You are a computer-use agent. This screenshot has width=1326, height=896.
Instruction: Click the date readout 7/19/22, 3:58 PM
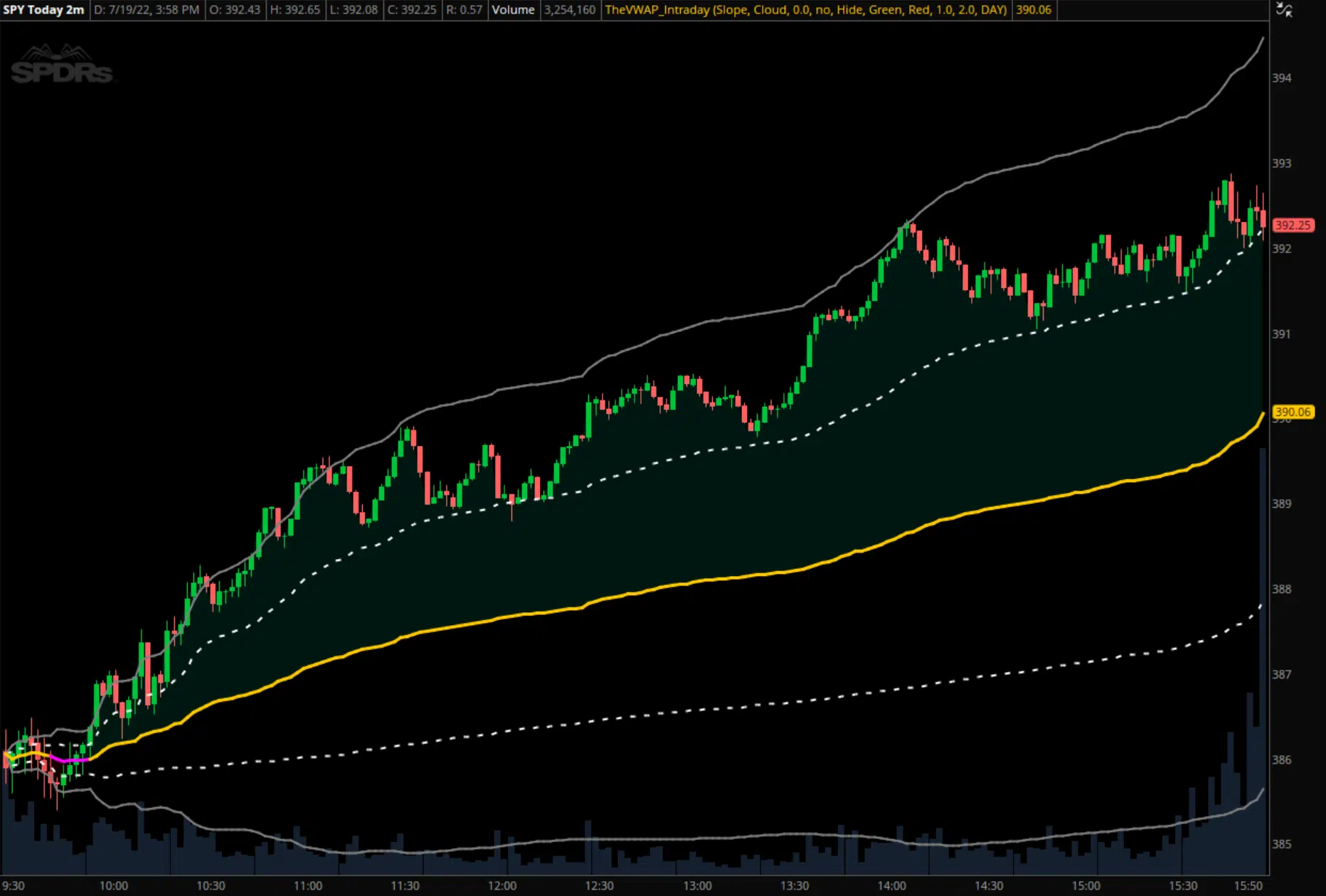[x=147, y=10]
